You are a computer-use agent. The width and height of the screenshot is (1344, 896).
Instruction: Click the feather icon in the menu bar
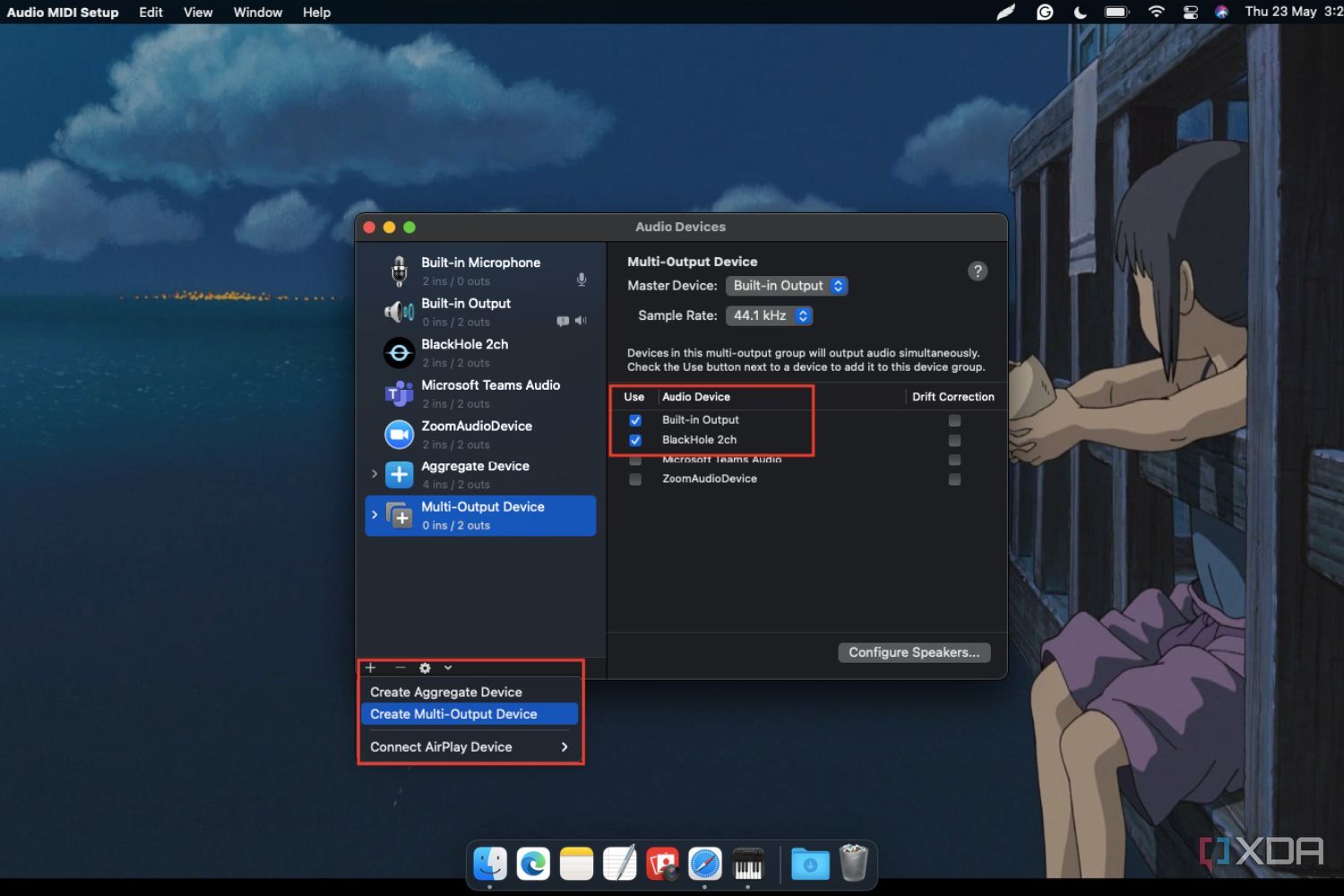(1006, 12)
